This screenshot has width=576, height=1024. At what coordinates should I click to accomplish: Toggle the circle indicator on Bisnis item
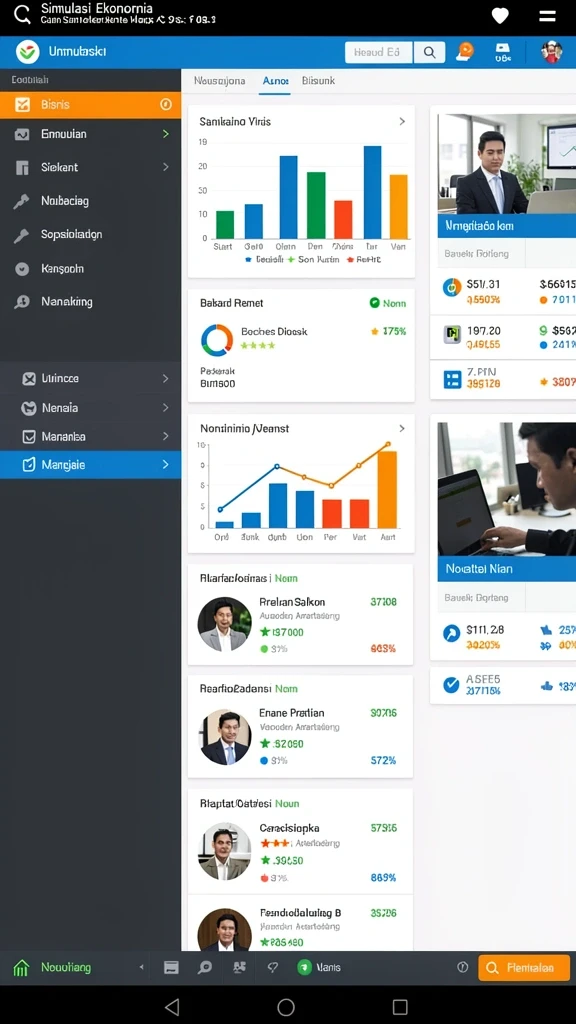166,104
